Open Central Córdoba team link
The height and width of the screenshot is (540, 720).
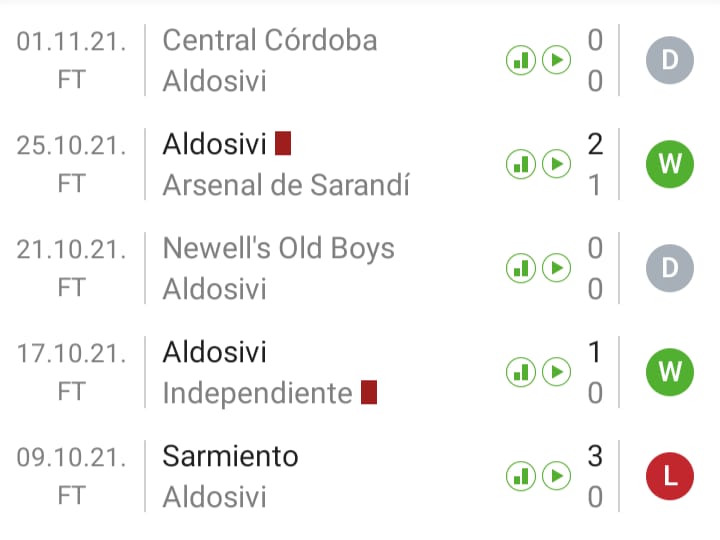[270, 40]
